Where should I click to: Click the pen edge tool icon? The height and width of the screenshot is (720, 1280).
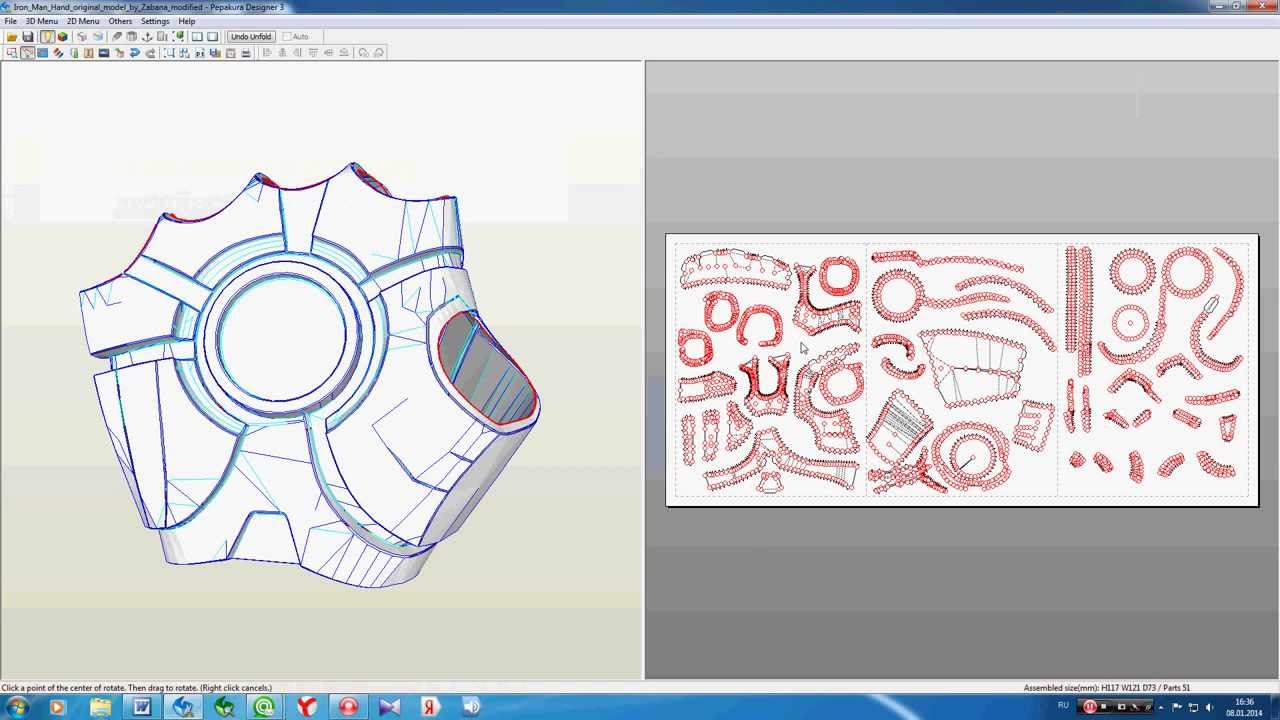pos(116,37)
